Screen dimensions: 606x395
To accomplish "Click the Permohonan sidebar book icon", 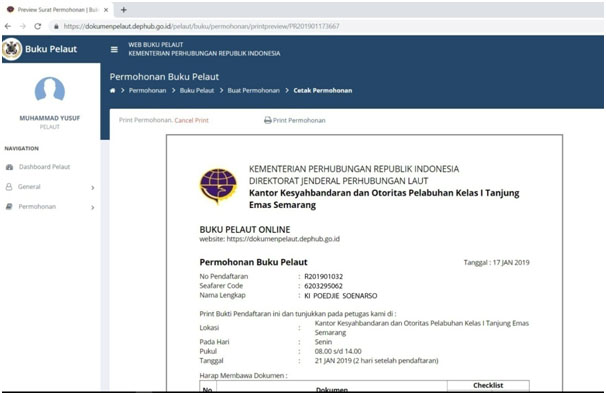I will point(9,206).
